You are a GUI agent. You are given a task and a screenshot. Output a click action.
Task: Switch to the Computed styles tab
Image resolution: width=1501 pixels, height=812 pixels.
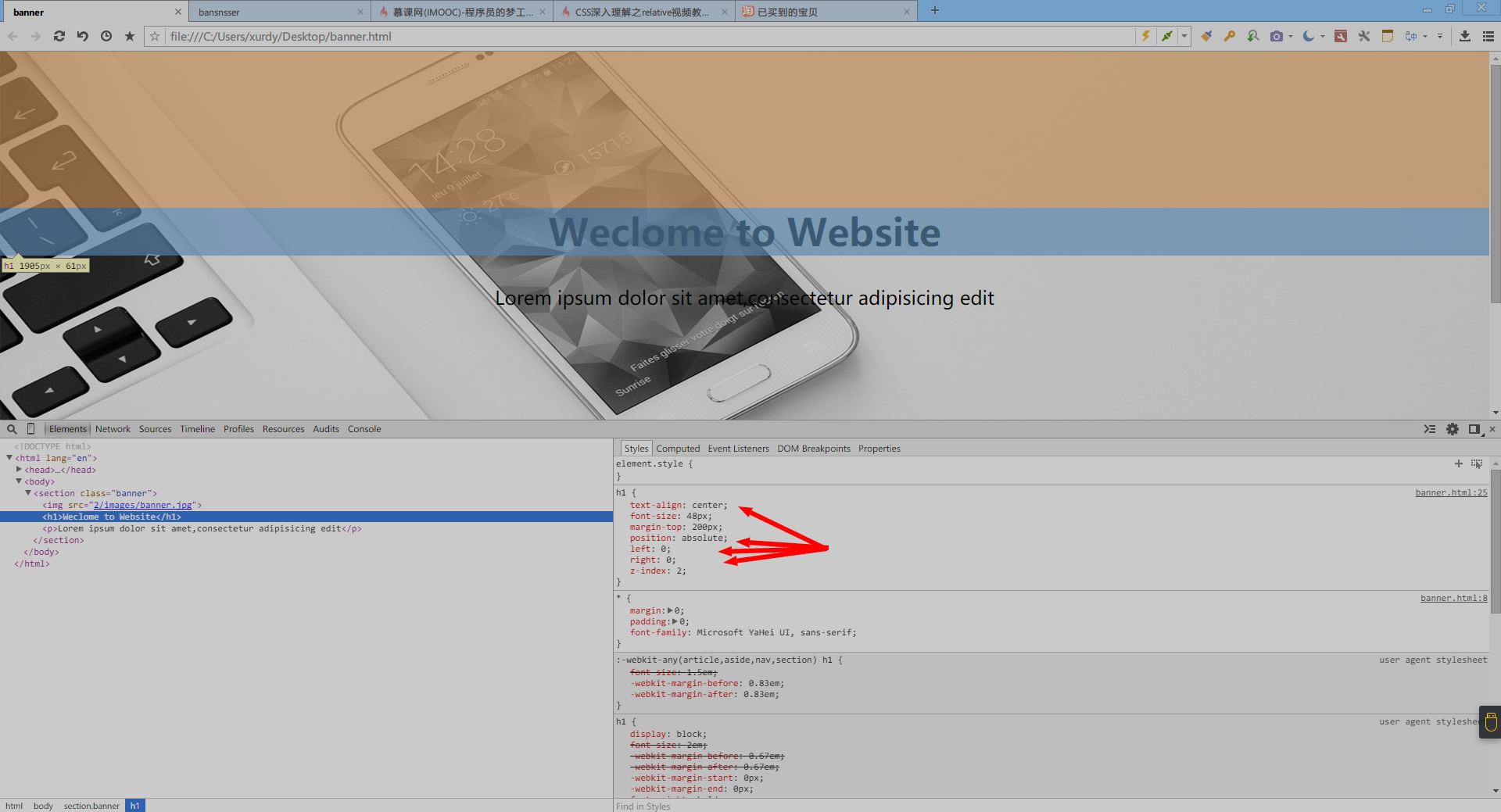[x=678, y=449]
